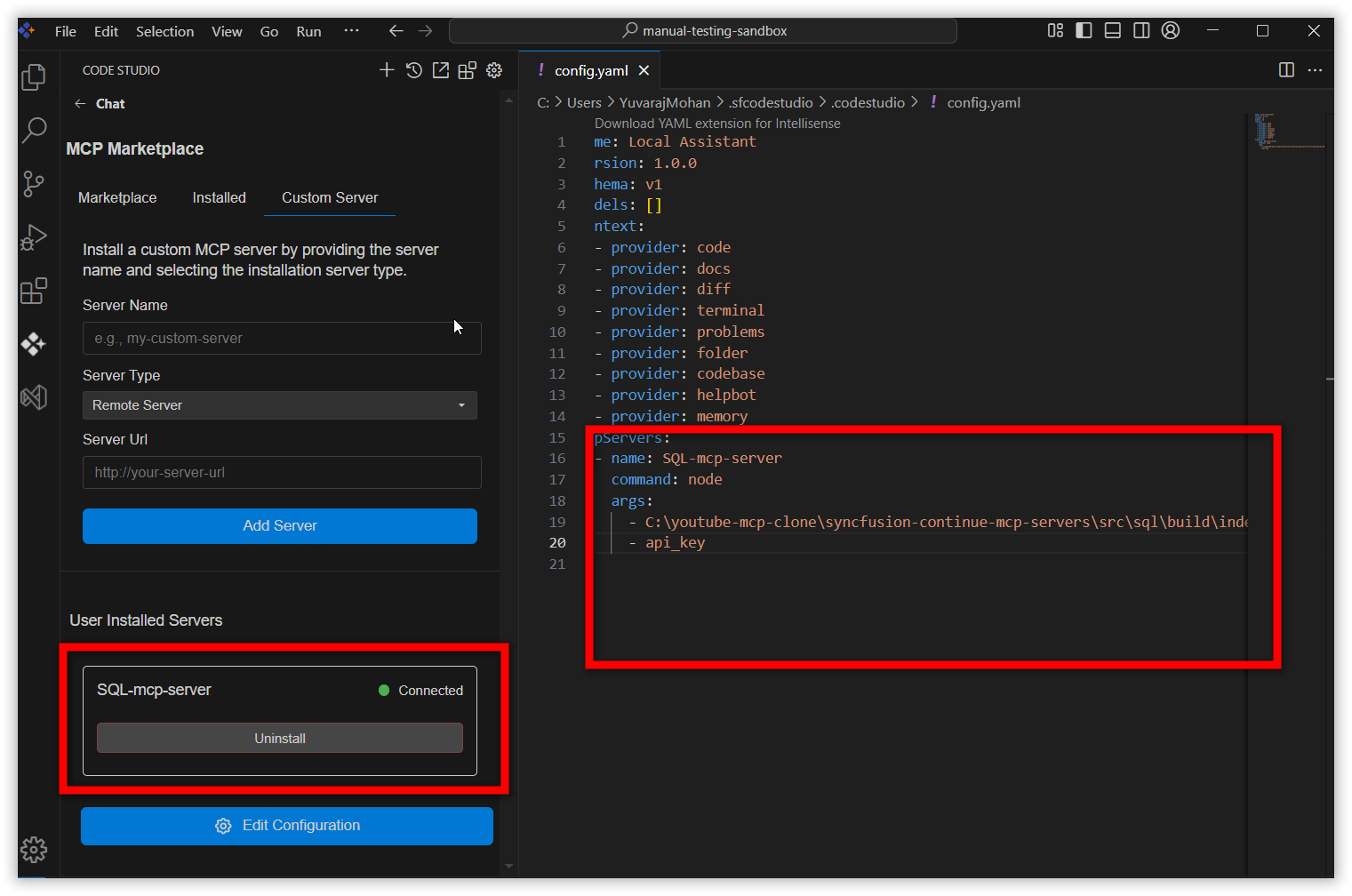Toggle the Secondary Side Bar
The height and width of the screenshot is (896, 1352).
click(x=1141, y=30)
